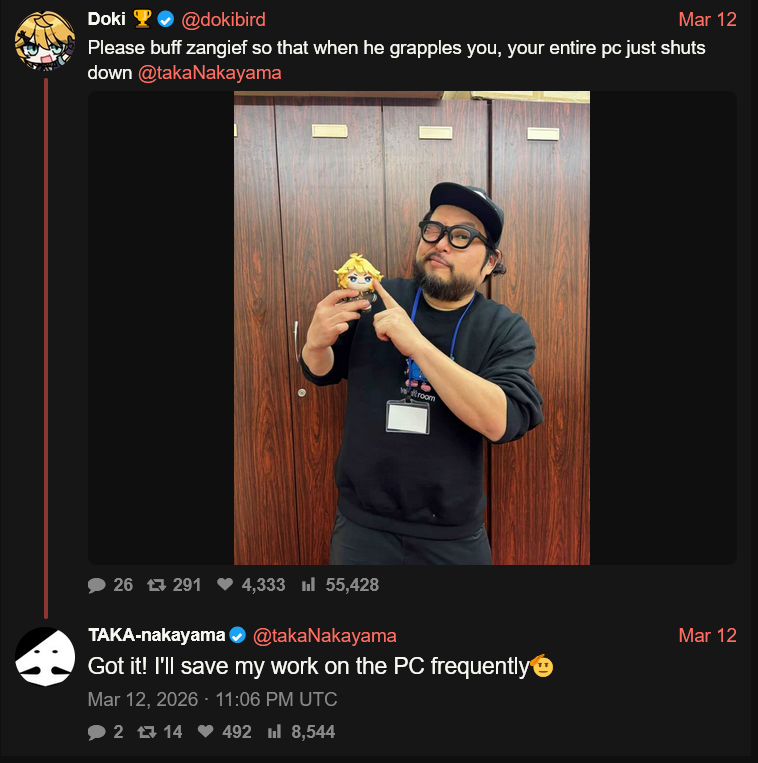Open the @takaNakayama handle beside TAKA-nakayama's name
Viewport: 758px width, 763px height.
(325, 636)
